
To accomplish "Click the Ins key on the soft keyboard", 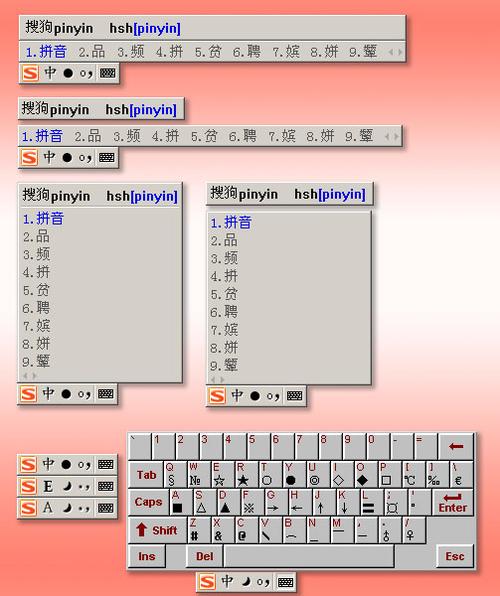I will (147, 556).
